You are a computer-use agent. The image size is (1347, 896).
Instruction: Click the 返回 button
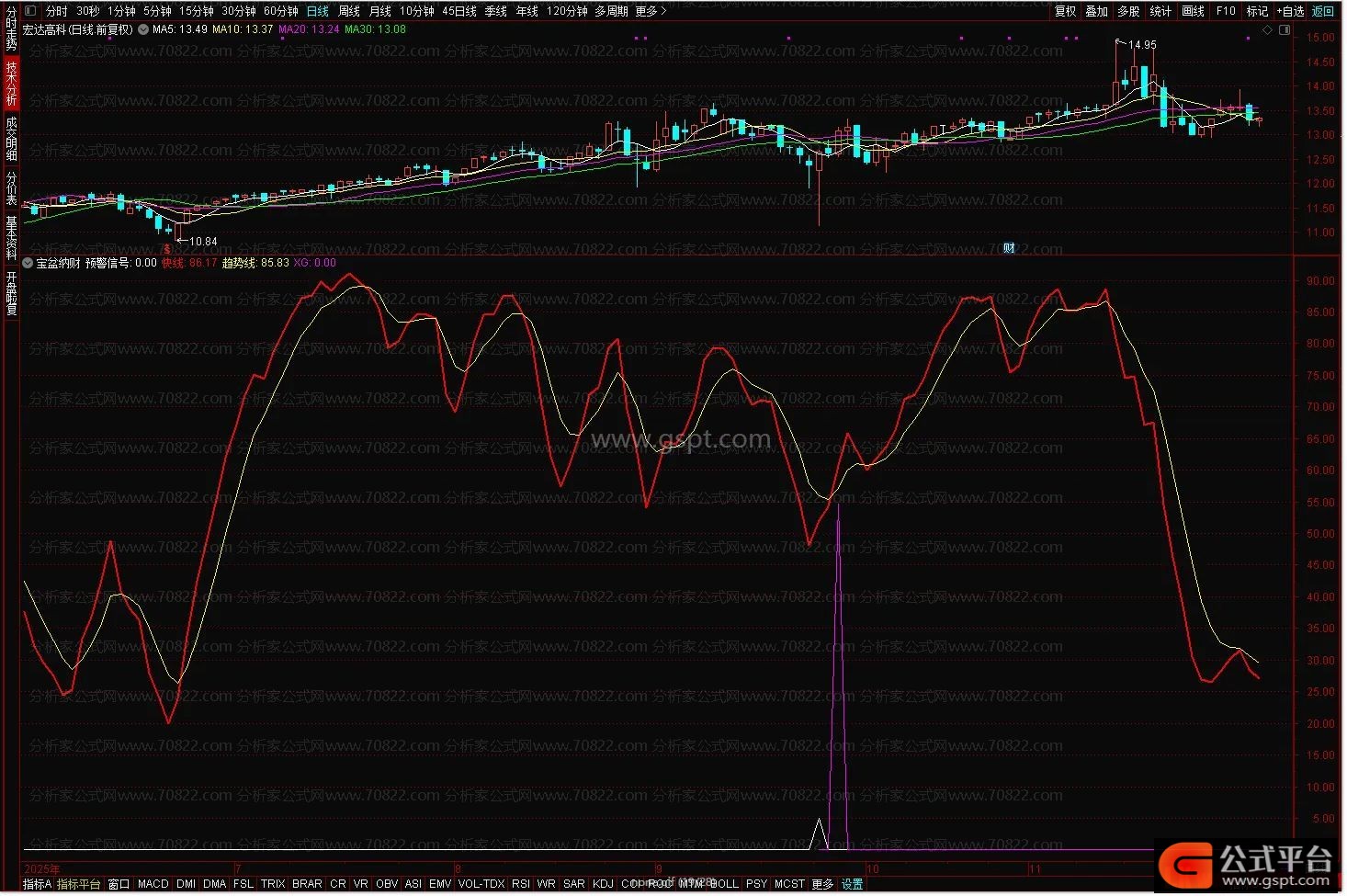pyautogui.click(x=1322, y=11)
